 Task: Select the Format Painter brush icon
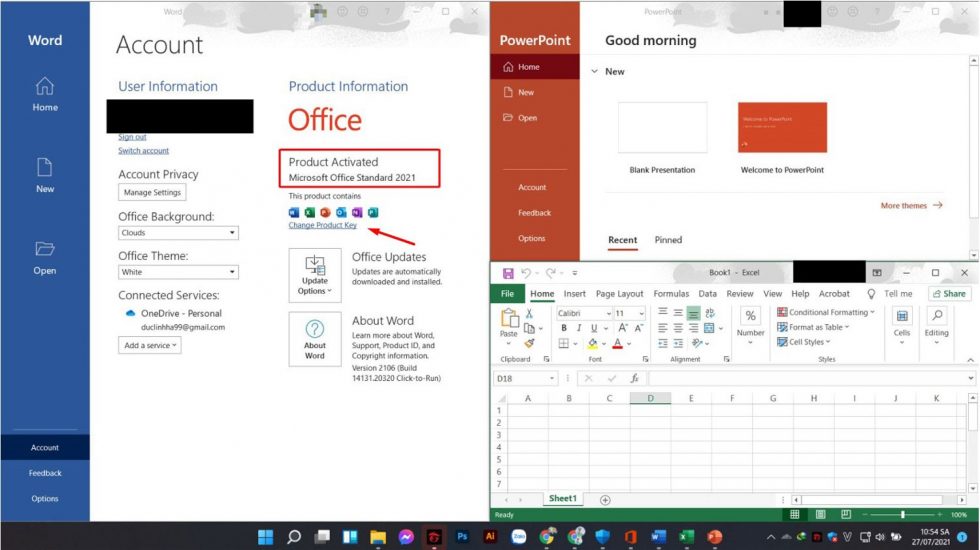529,343
